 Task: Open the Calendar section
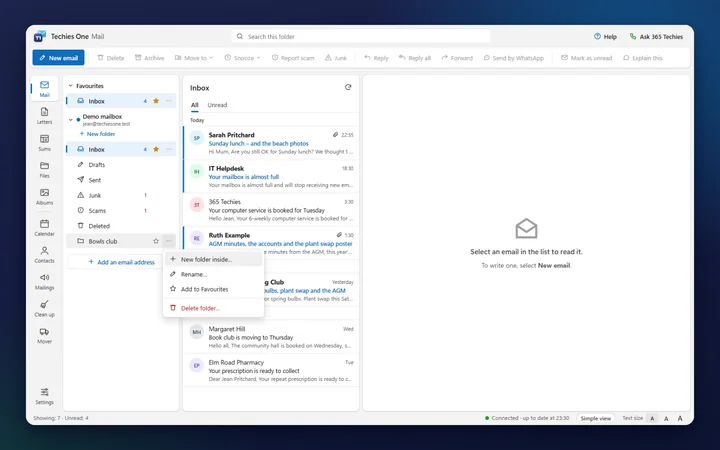tap(45, 228)
